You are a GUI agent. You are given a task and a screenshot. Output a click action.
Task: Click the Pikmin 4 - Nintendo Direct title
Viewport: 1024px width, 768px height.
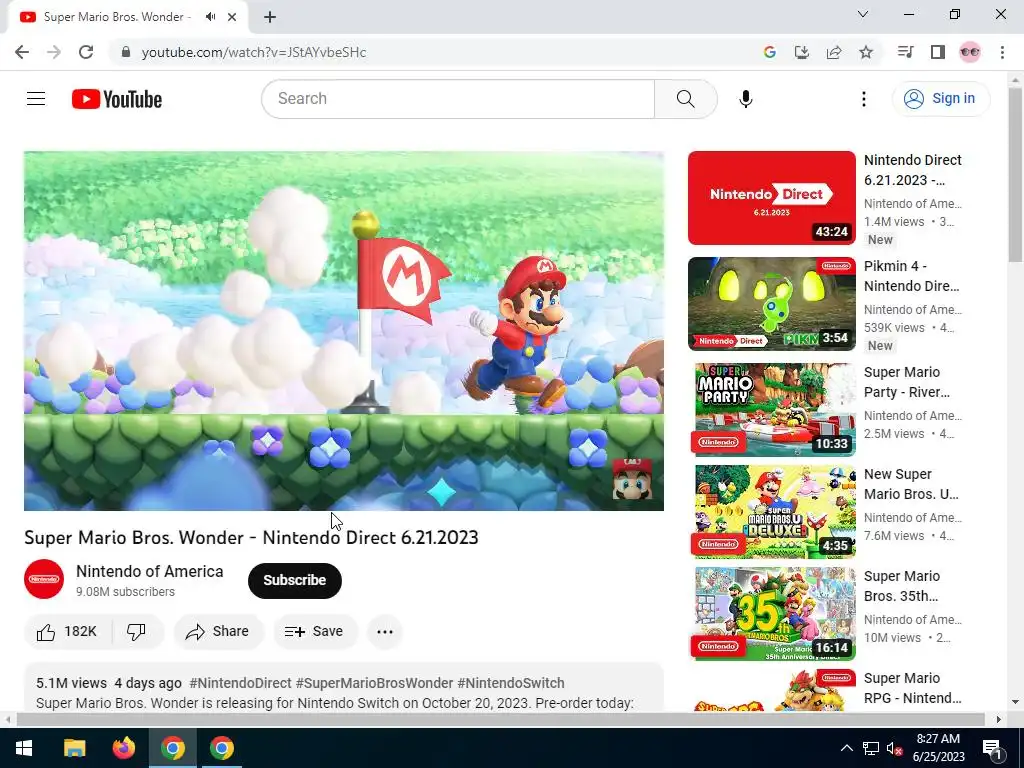click(x=911, y=276)
